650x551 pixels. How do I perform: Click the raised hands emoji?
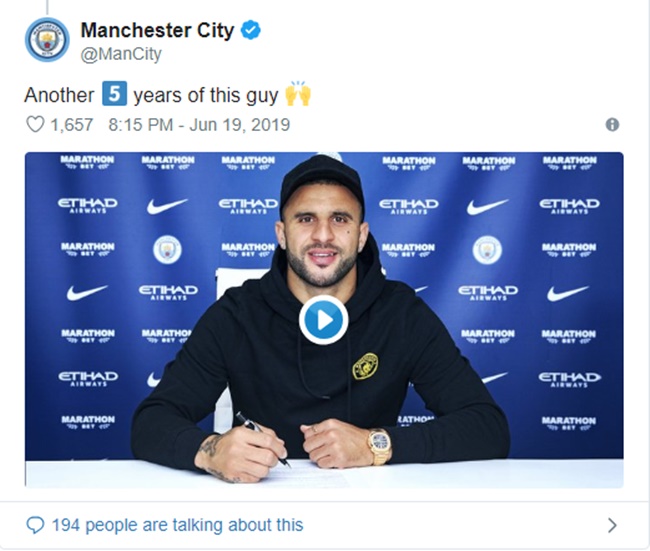click(x=298, y=95)
